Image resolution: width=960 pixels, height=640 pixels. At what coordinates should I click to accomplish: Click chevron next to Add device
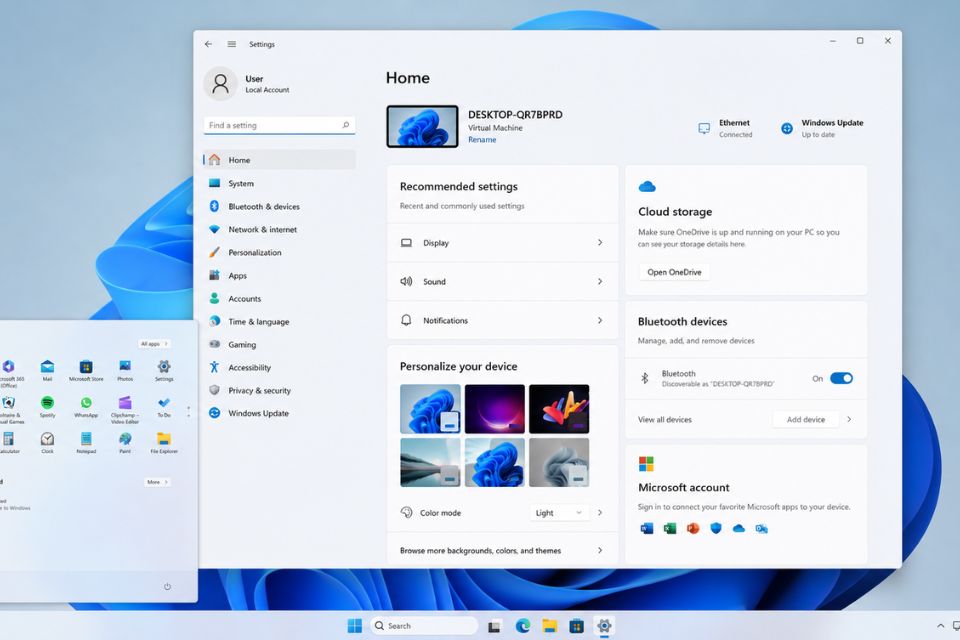(849, 420)
